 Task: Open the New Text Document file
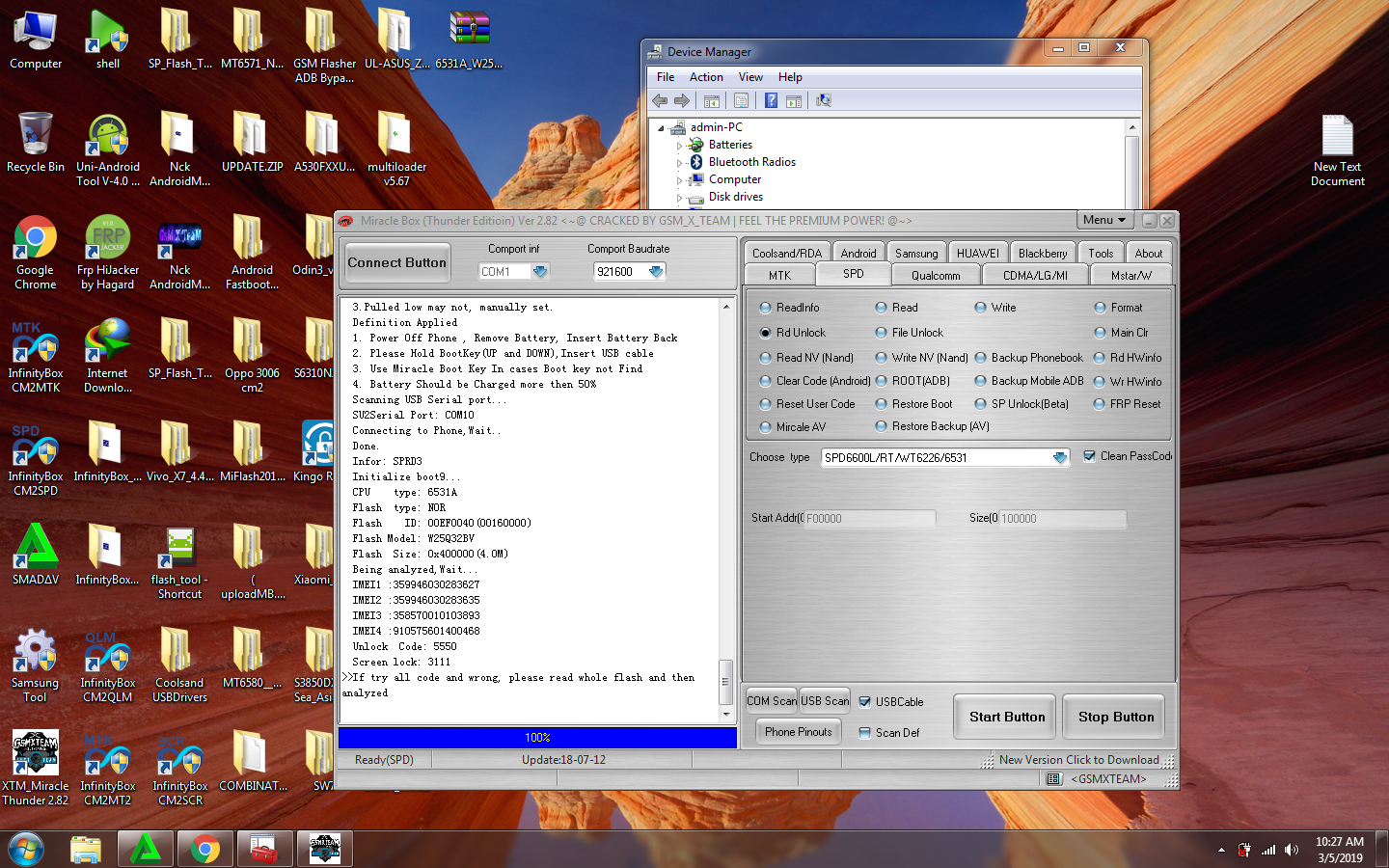point(1338,149)
